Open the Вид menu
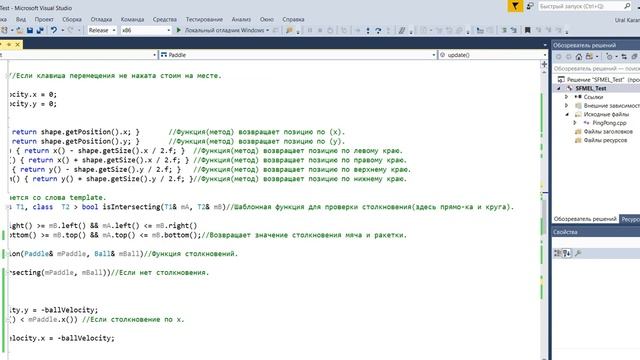Image resolution: width=640 pixels, height=360 pixels. point(21,19)
